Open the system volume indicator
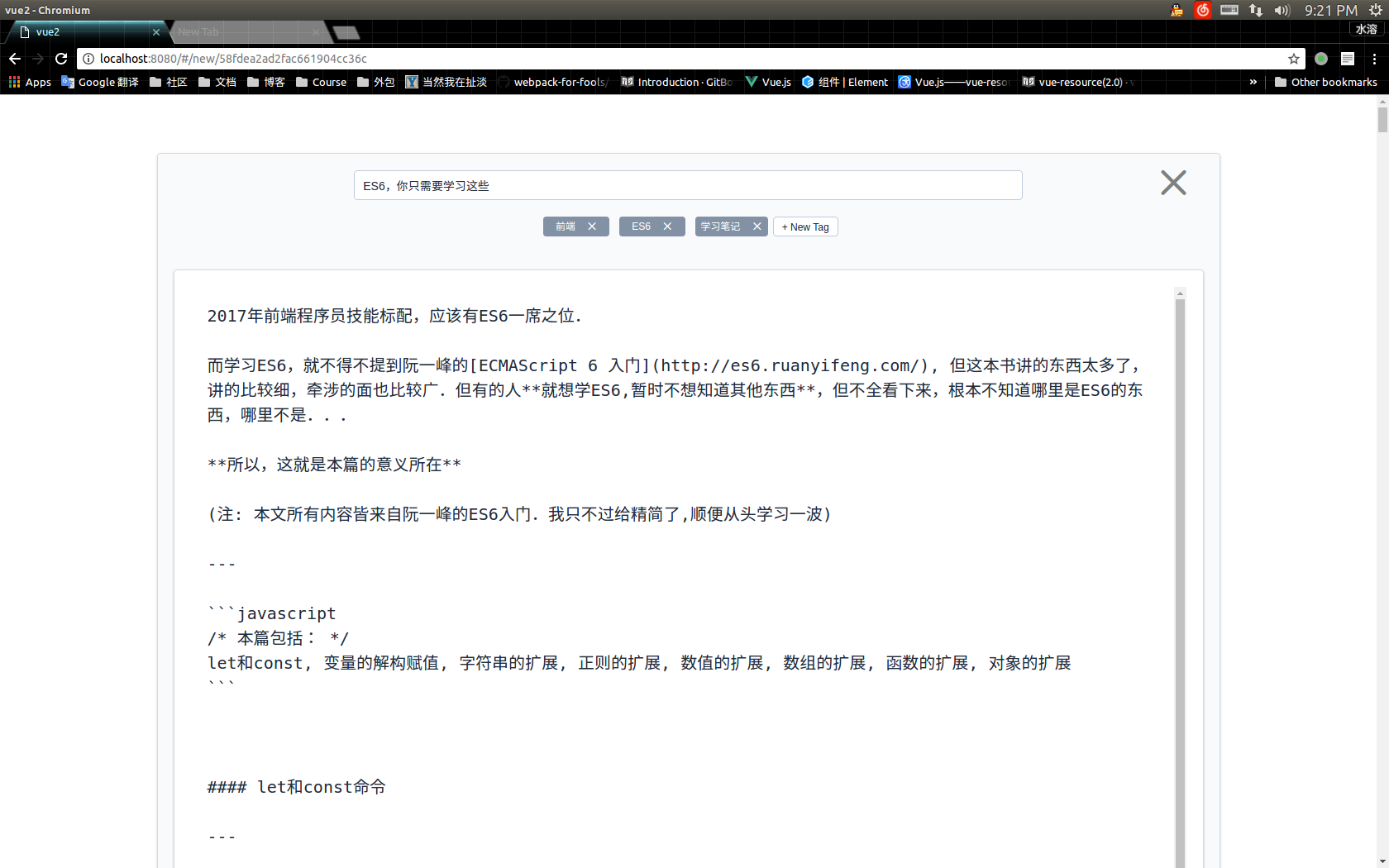Image resolution: width=1389 pixels, height=868 pixels. [x=1282, y=10]
